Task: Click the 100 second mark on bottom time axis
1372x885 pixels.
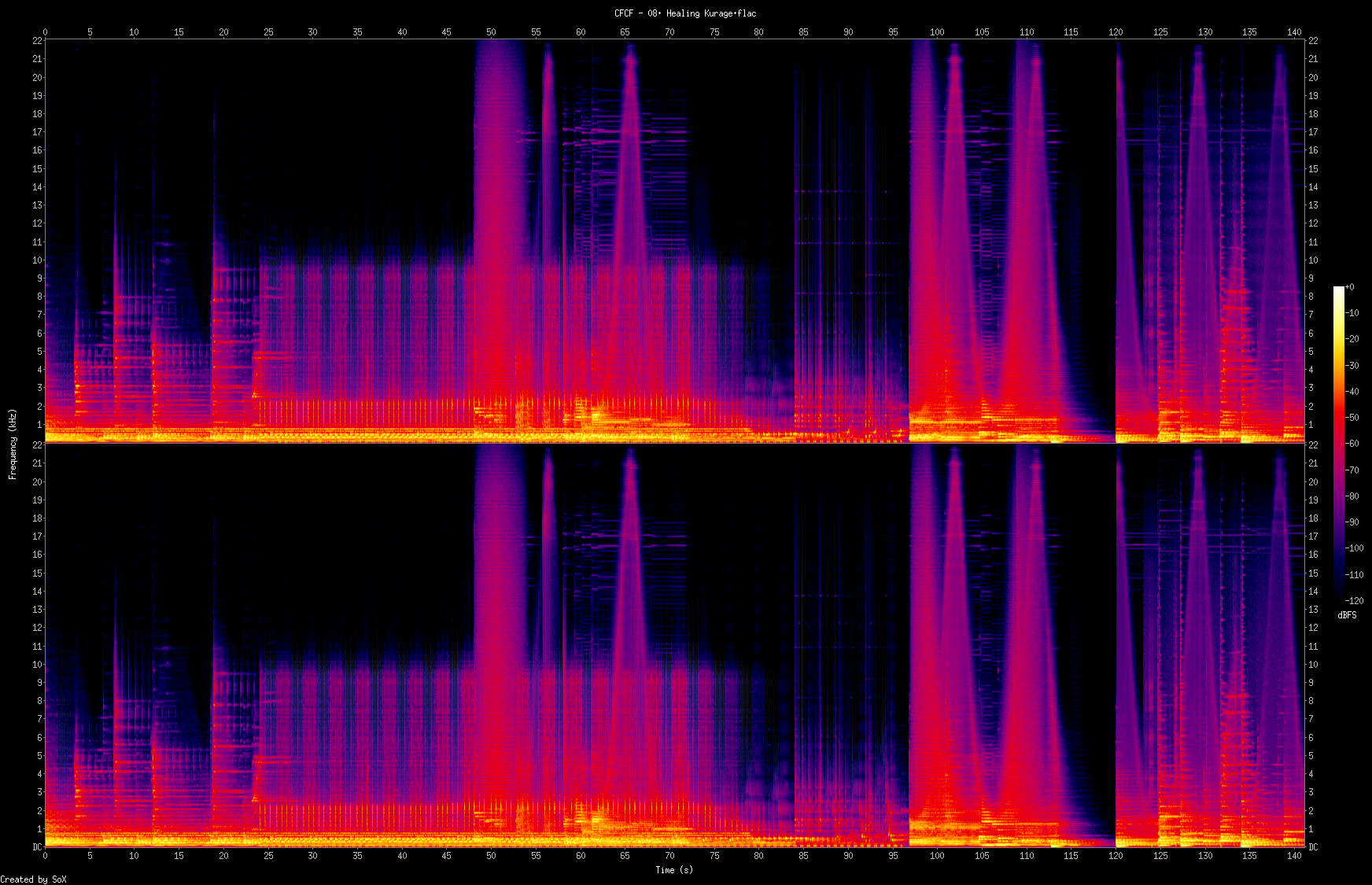Action: (937, 855)
